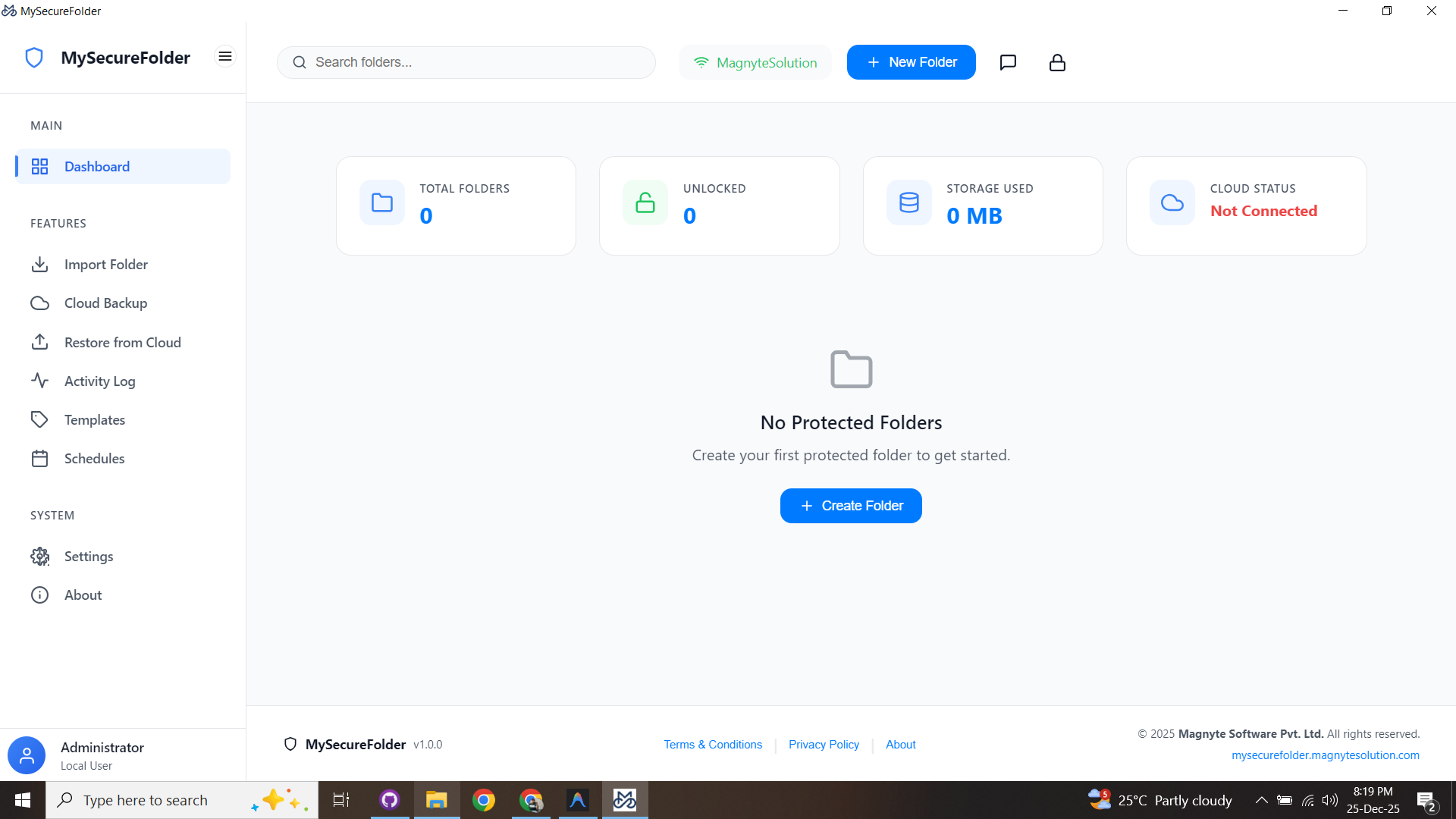
Task: Click the Search folders input field
Action: click(x=466, y=62)
